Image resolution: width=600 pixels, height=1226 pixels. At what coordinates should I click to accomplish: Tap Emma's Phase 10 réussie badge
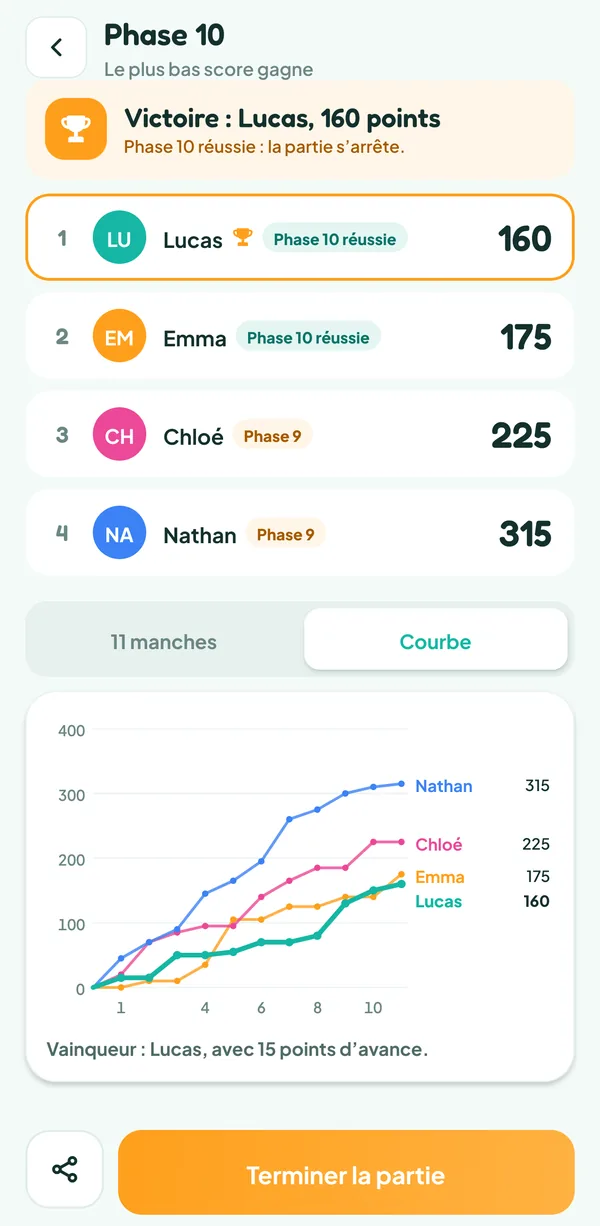pyautogui.click(x=308, y=337)
